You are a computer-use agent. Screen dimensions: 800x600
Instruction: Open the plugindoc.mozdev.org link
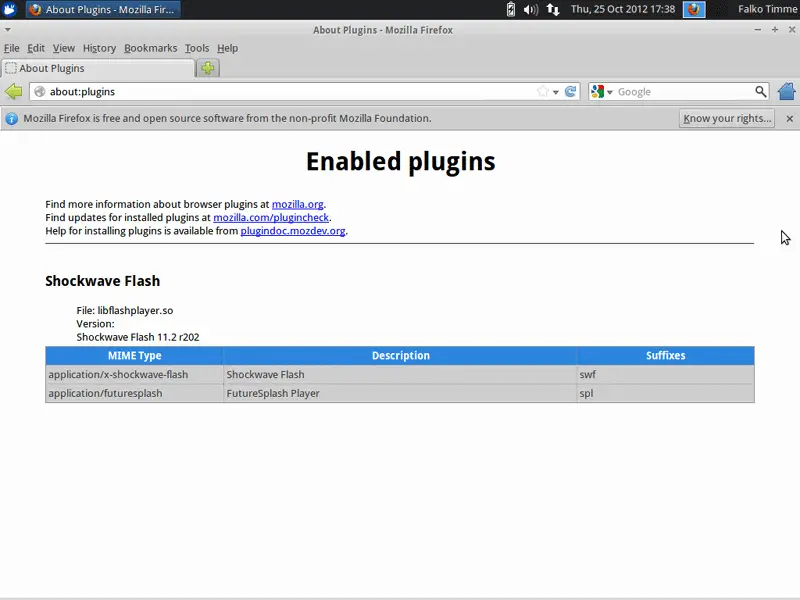[x=293, y=231]
